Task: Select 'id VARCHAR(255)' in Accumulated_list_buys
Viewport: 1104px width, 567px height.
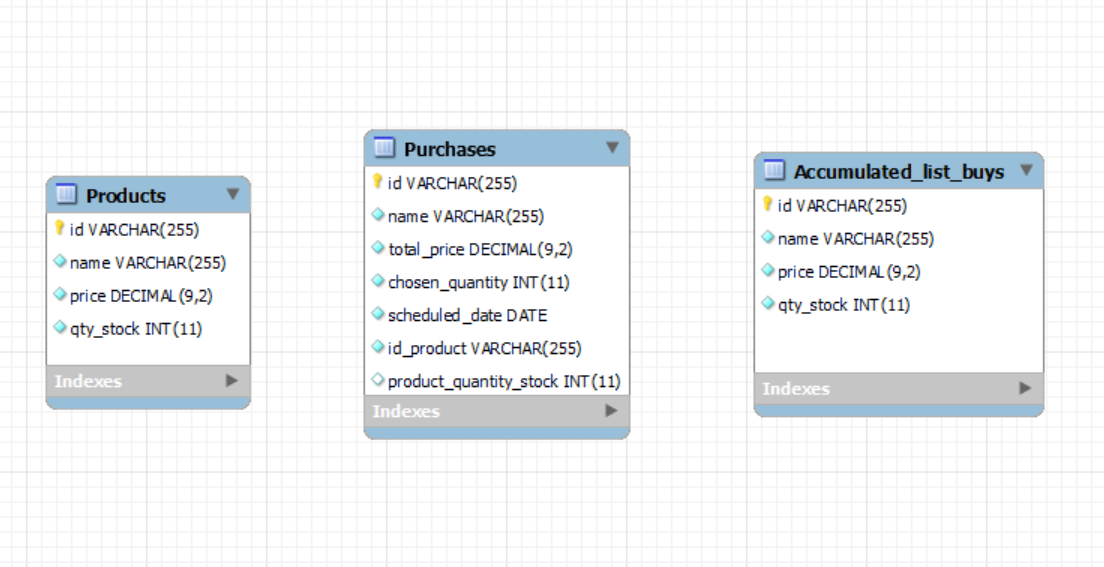Action: tap(842, 206)
